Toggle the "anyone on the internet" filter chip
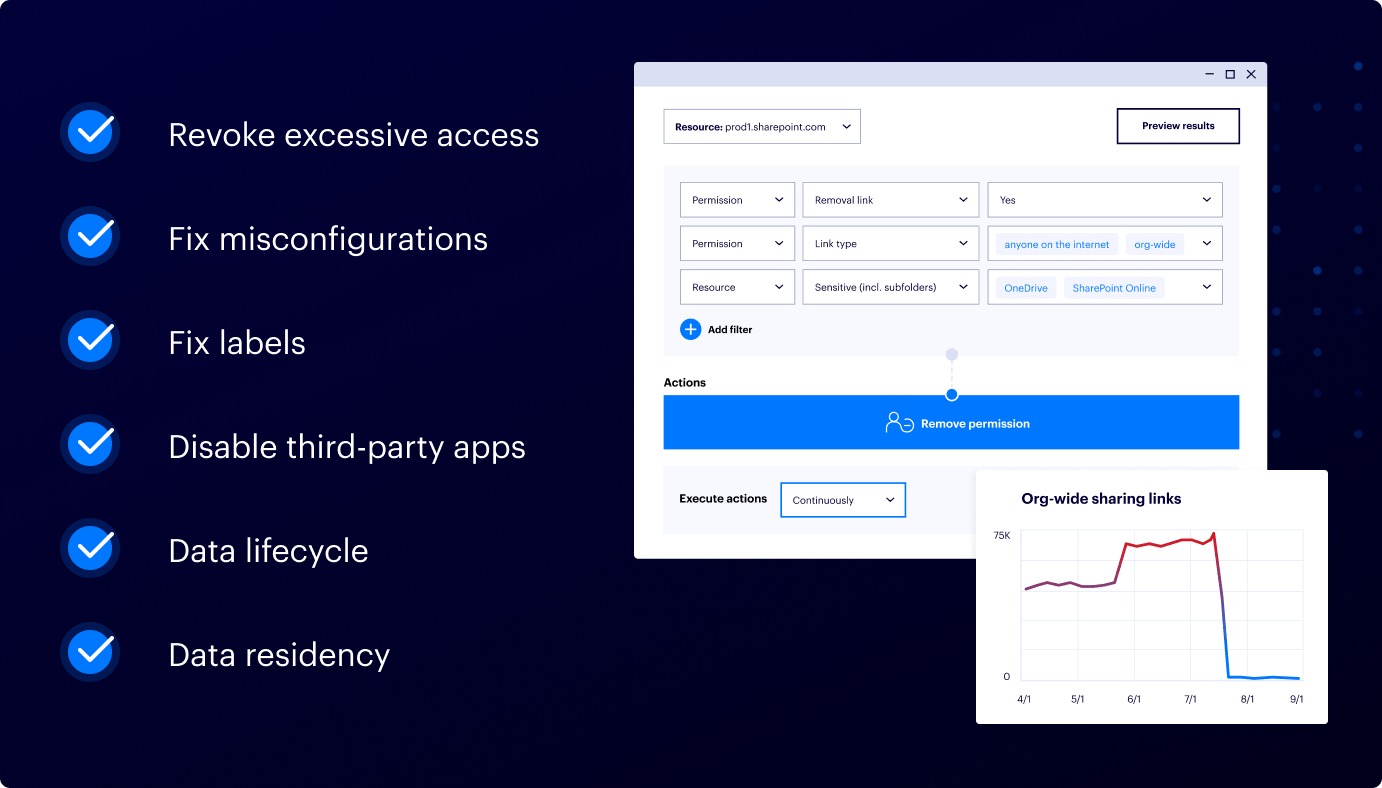1382x788 pixels. pos(1054,243)
